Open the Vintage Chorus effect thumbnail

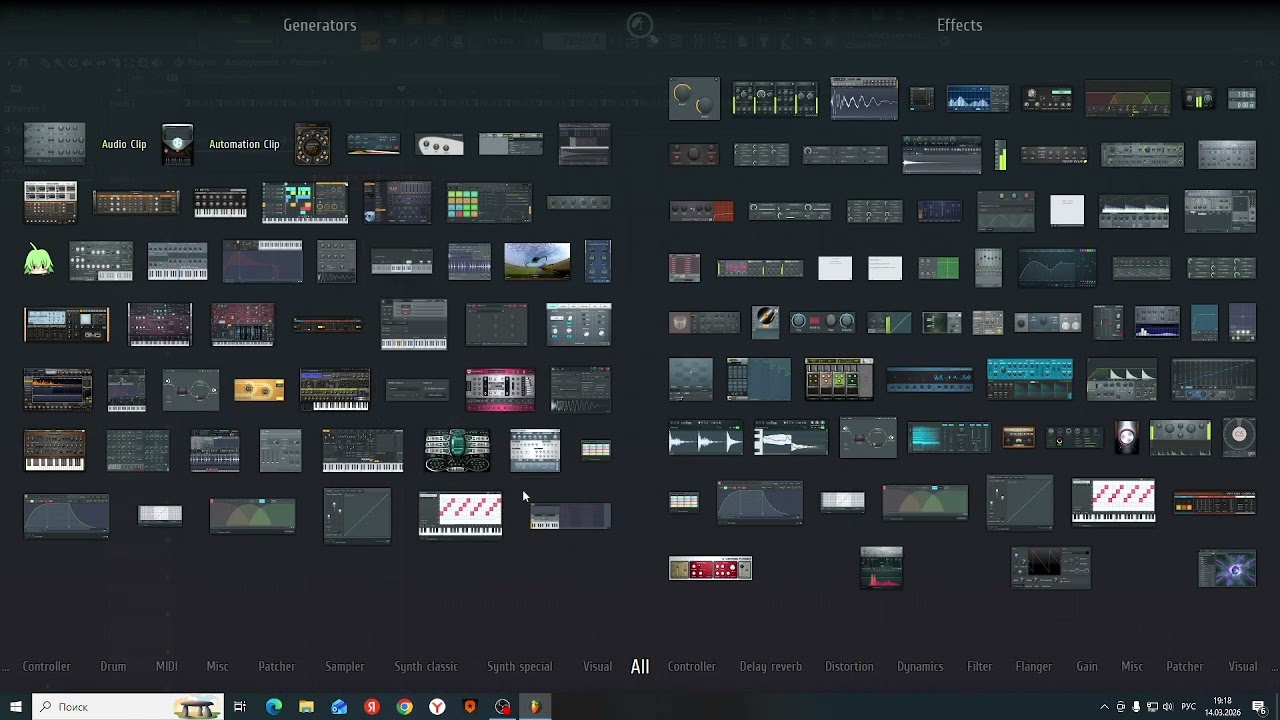[1214, 503]
